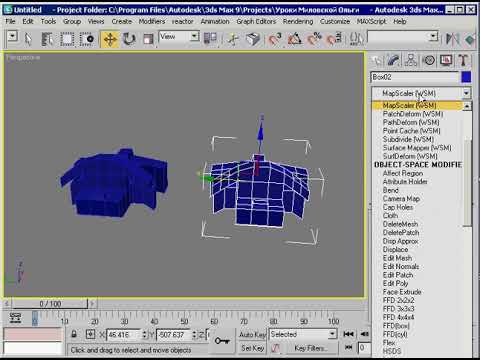Screen dimensions: 480x360
Task: Open the Hierarchy command panel tab
Action: 411,60
